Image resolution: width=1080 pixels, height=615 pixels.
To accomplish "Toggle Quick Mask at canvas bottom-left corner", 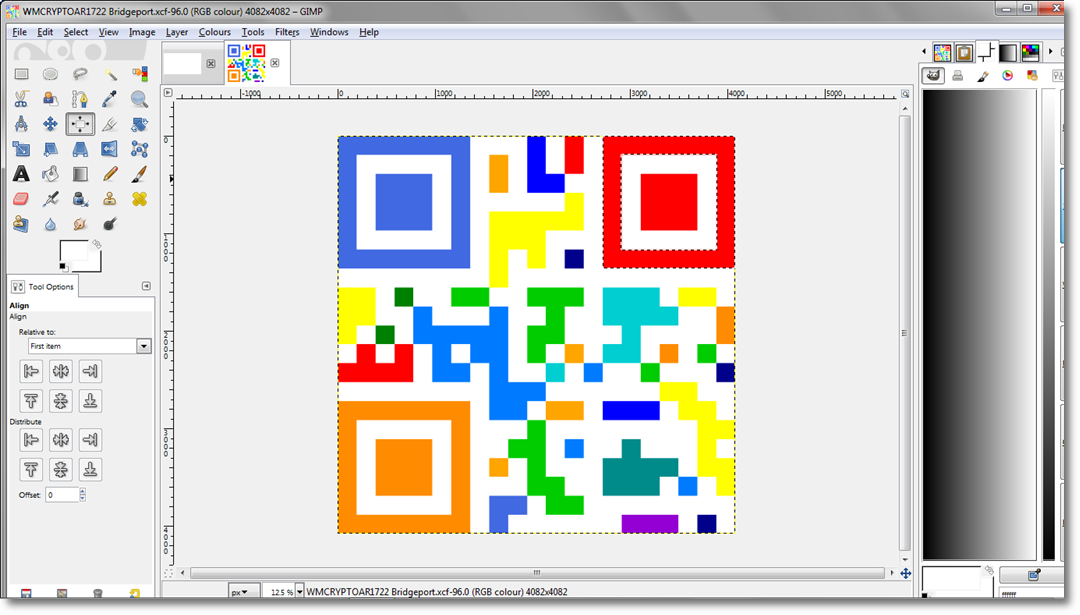I will tap(168, 573).
